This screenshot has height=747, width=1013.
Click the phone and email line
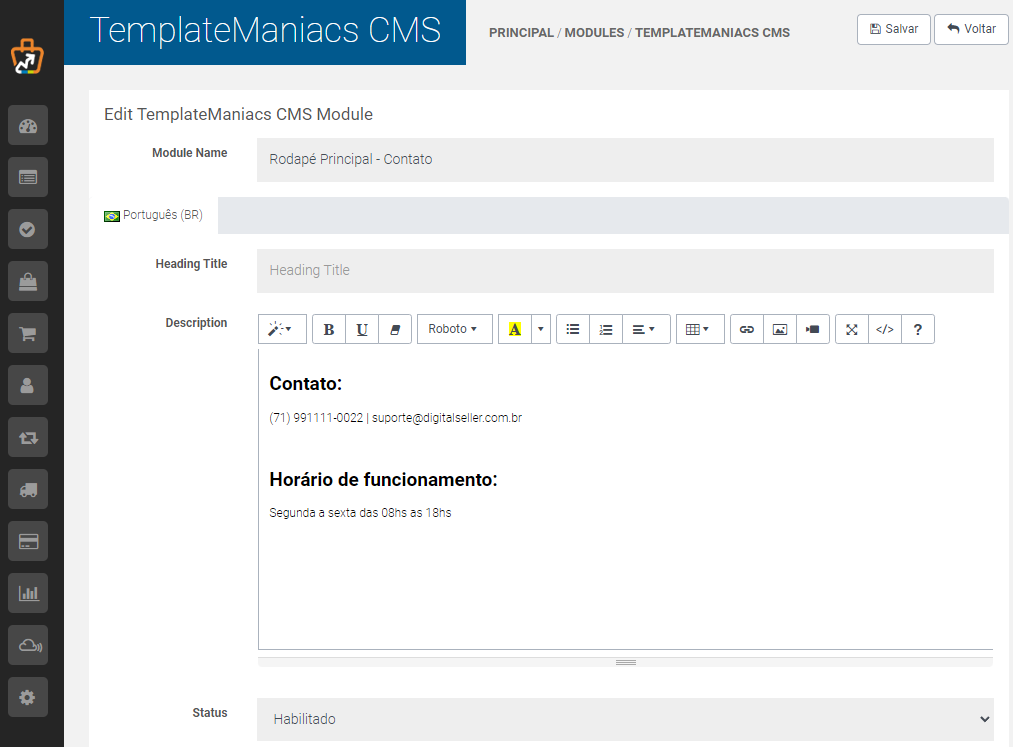pyautogui.click(x=395, y=418)
